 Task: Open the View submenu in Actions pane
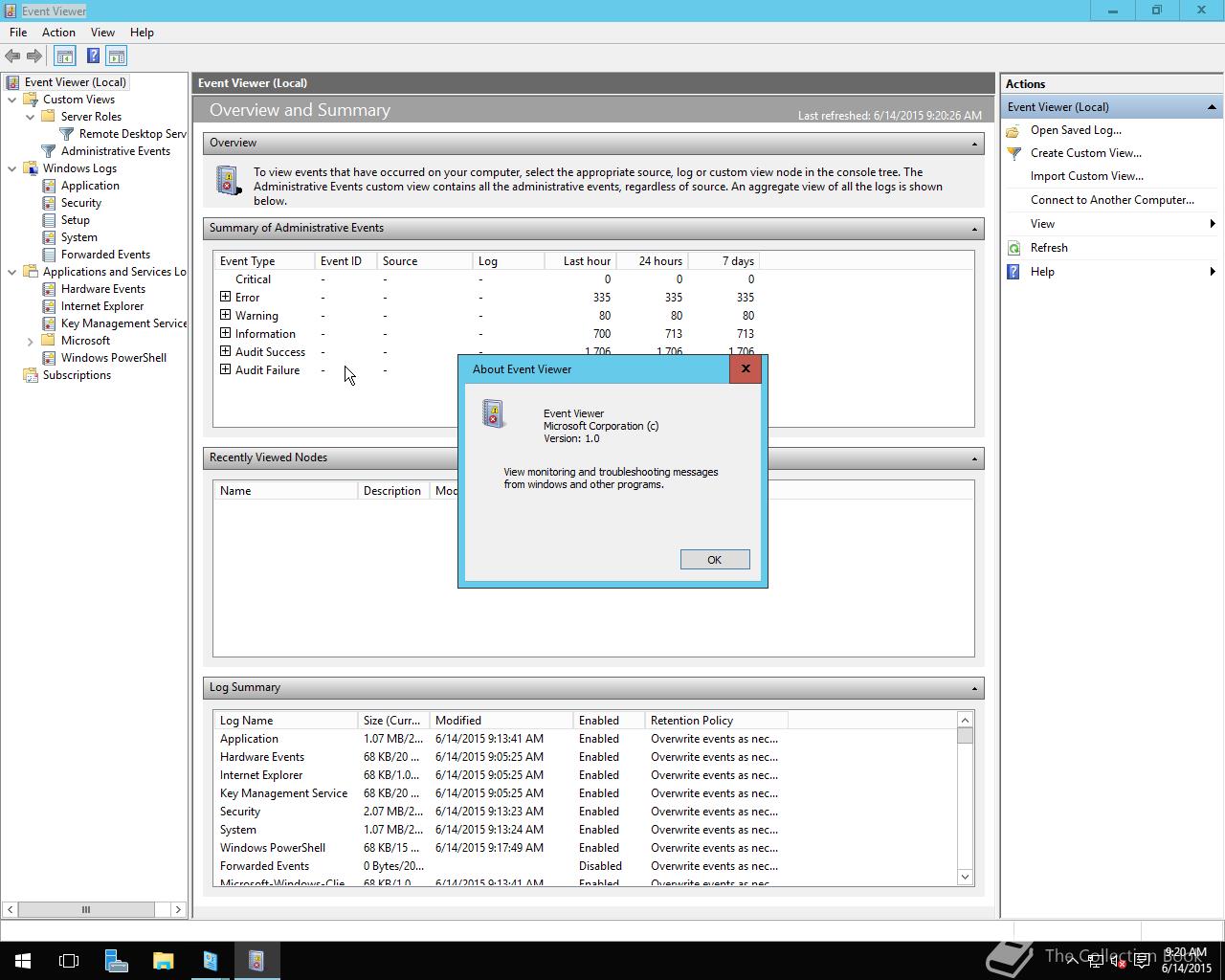click(x=1111, y=224)
